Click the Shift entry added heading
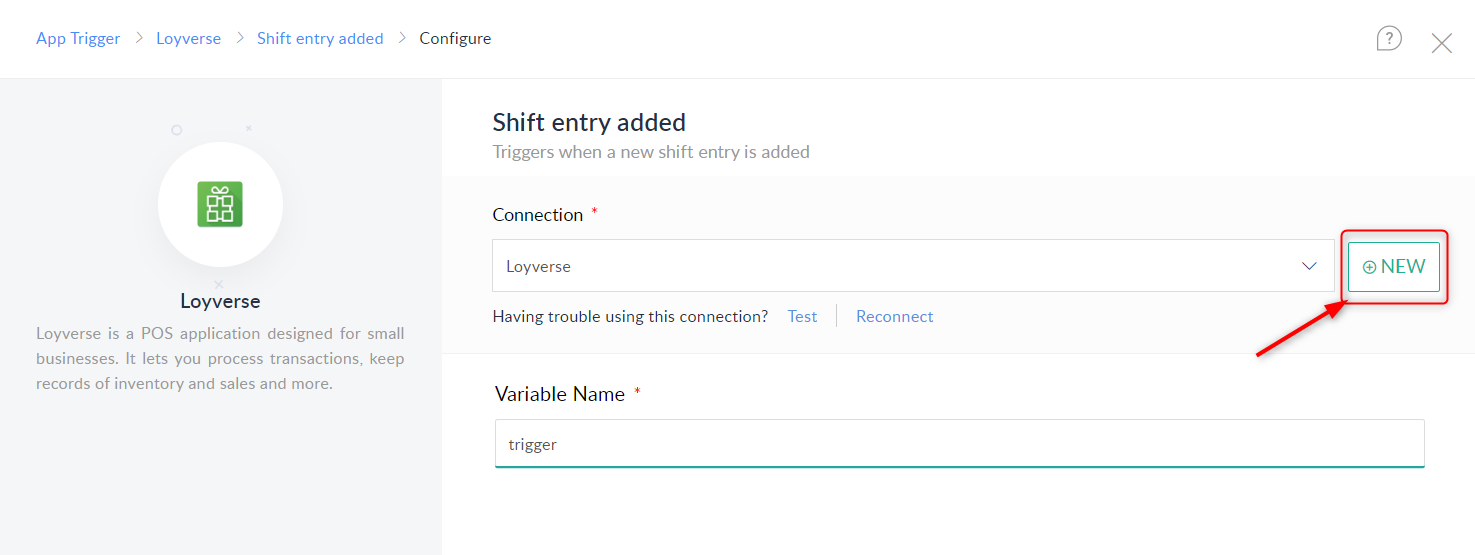1475x555 pixels. tap(589, 123)
